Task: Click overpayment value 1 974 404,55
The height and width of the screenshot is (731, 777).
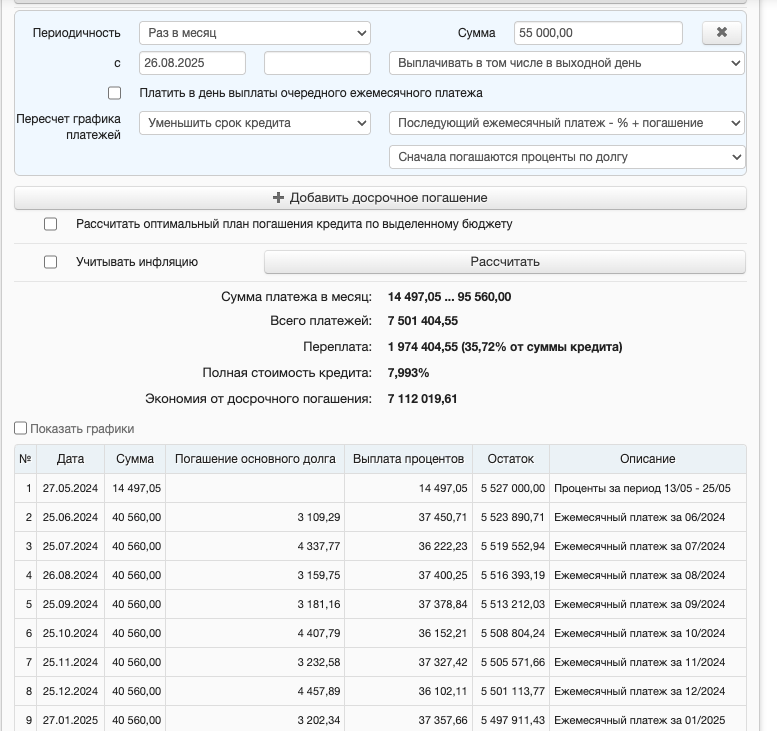Action: (x=423, y=347)
